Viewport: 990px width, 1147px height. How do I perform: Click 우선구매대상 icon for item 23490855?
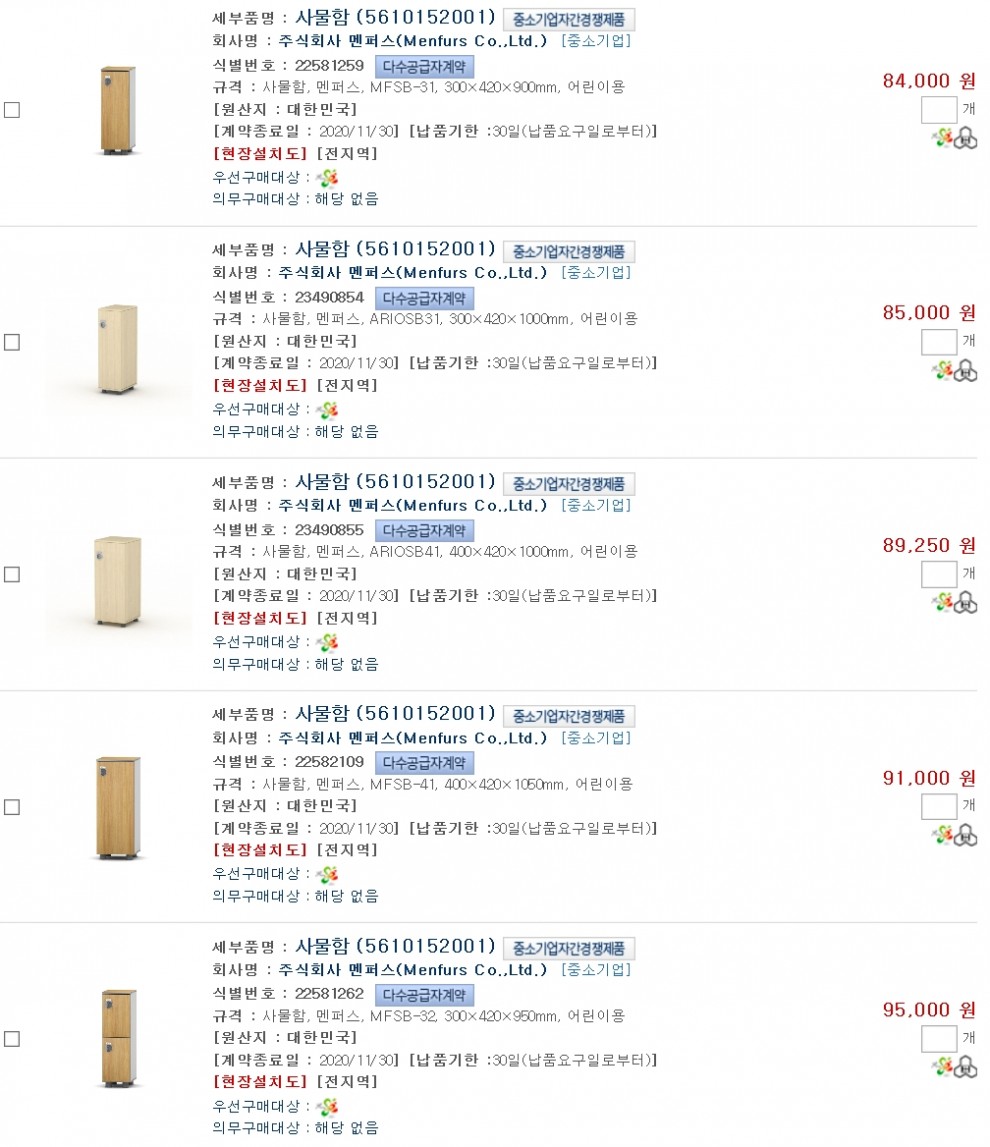click(327, 642)
